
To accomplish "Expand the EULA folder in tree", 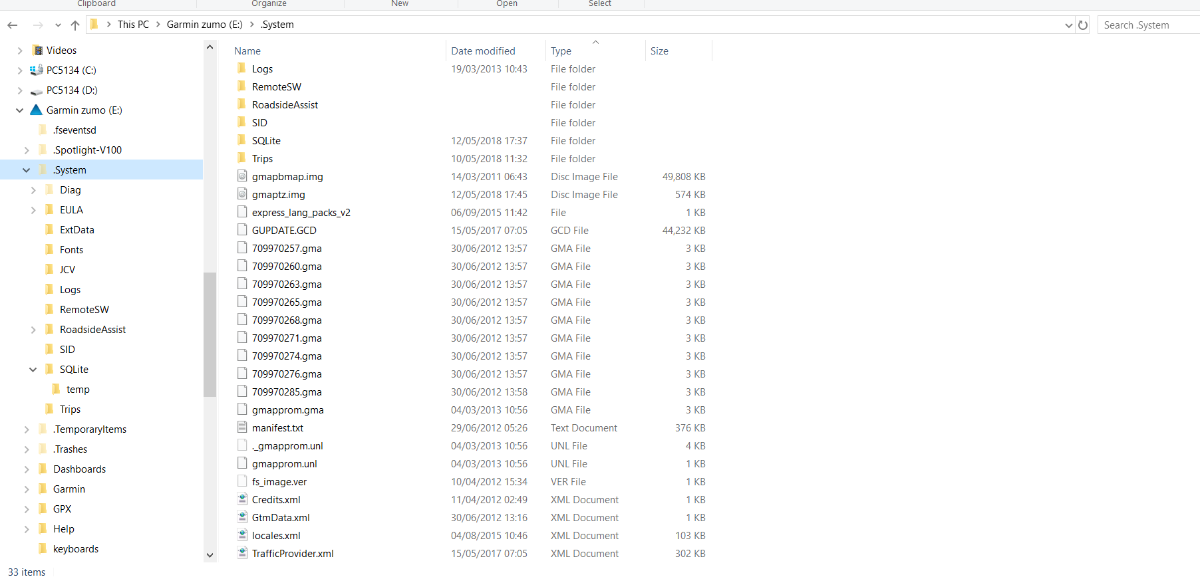I will click(x=33, y=210).
